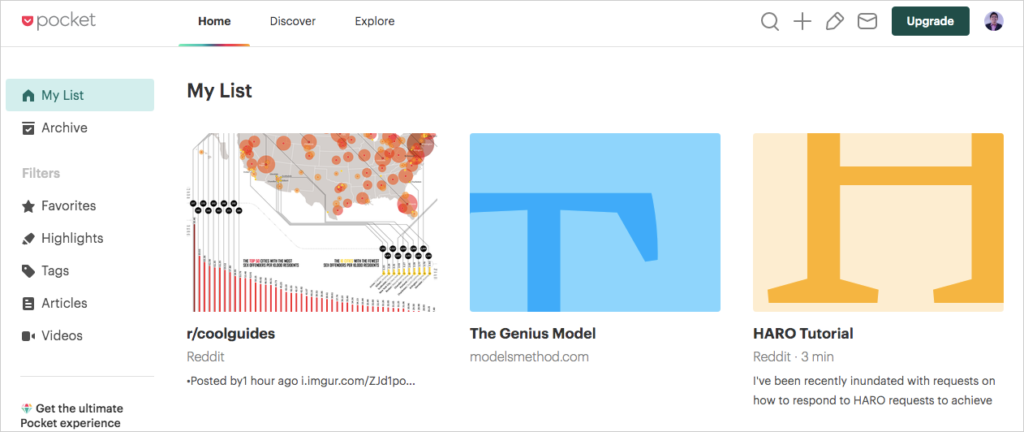Open The Genius Model article title
Image resolution: width=1024 pixels, height=432 pixels.
click(533, 333)
